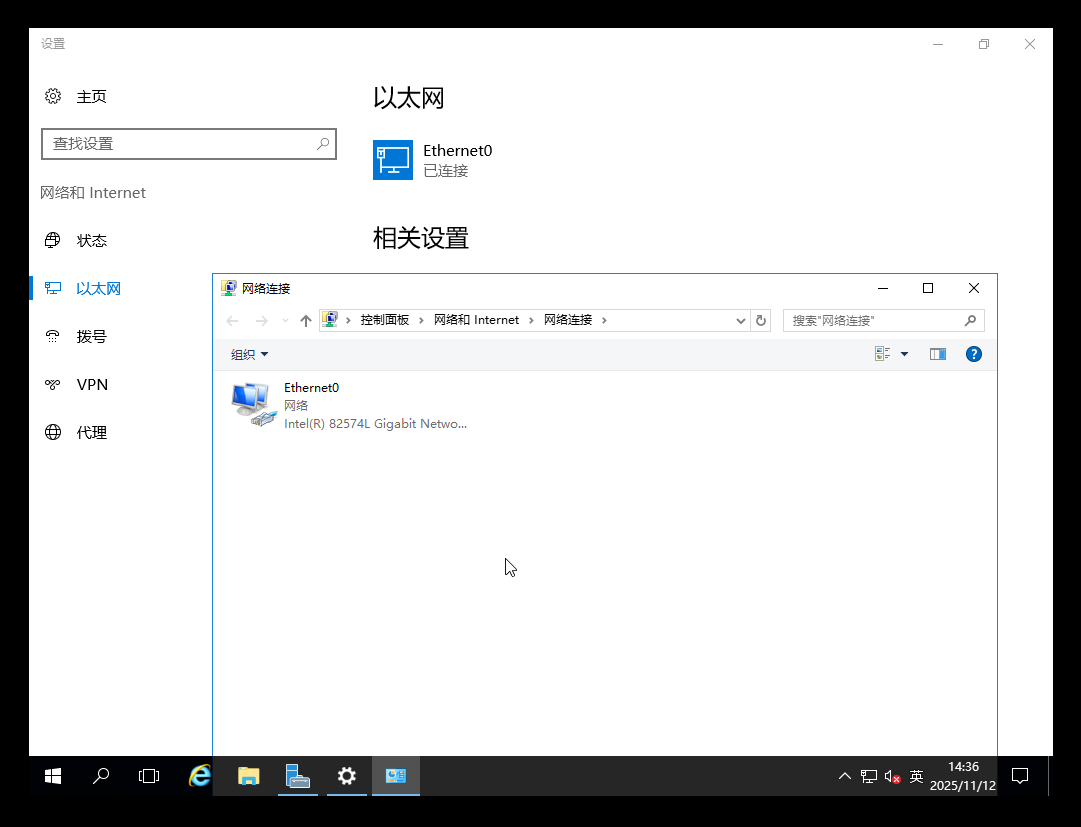Open help with blue question mark
The image size is (1081, 827).
tap(973, 354)
